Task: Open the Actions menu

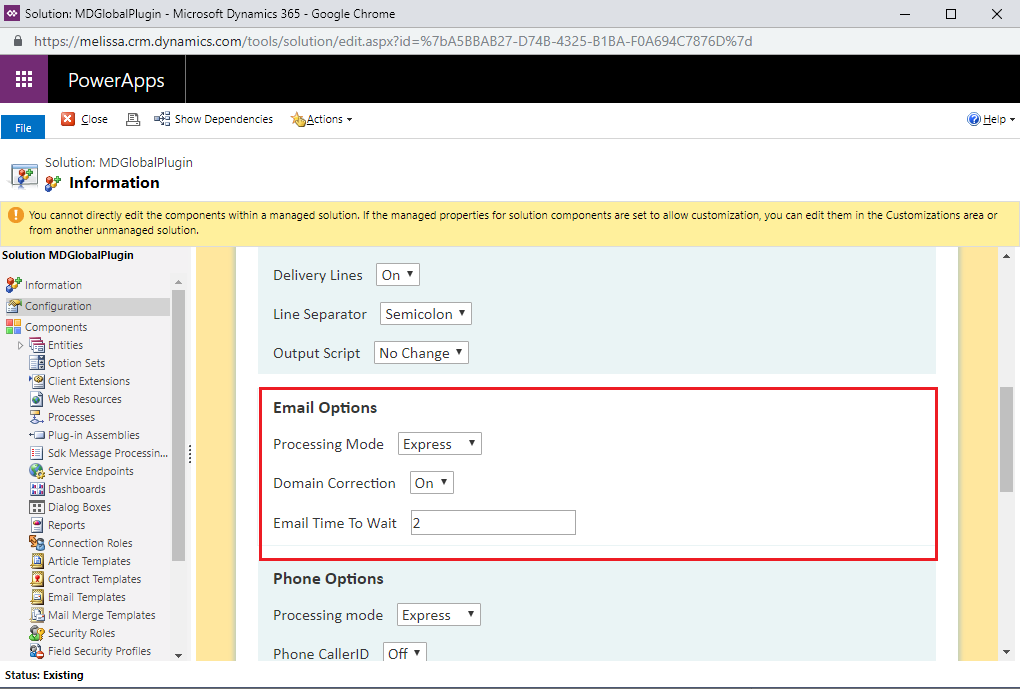Action: pos(322,119)
